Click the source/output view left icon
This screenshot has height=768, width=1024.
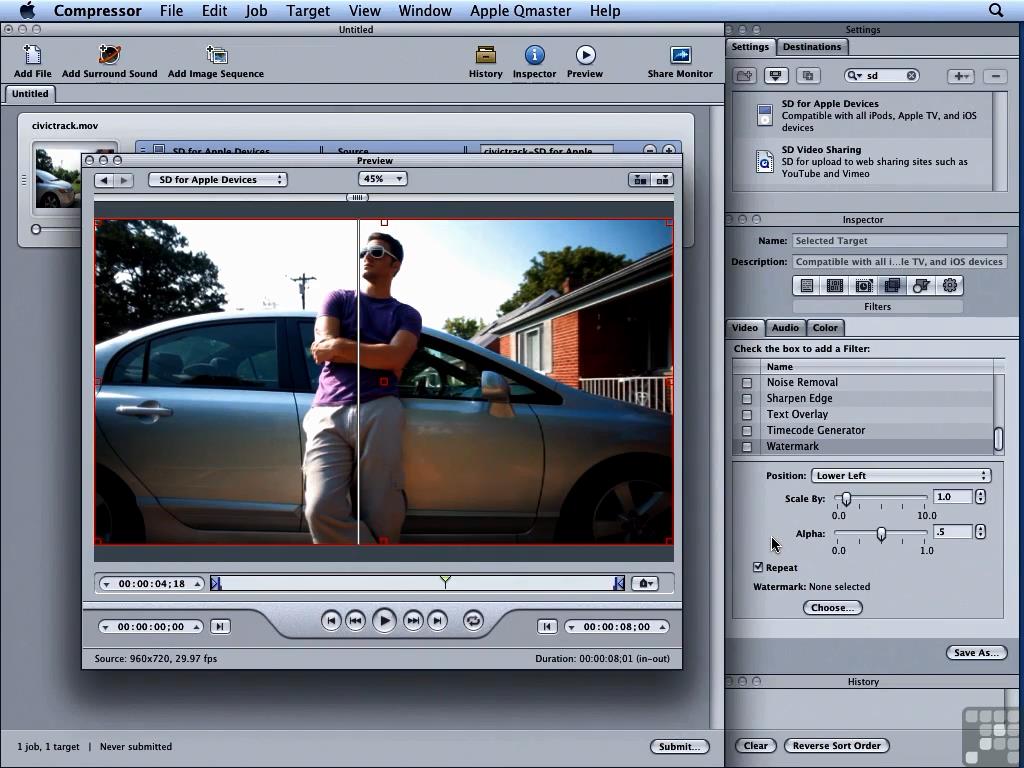pyautogui.click(x=640, y=180)
